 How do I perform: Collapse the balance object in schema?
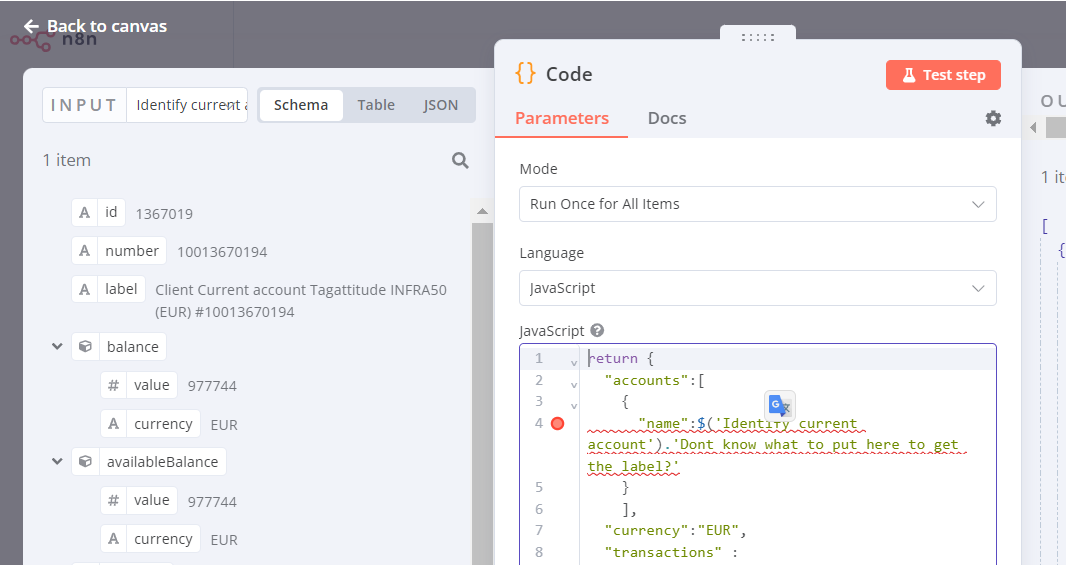57,347
